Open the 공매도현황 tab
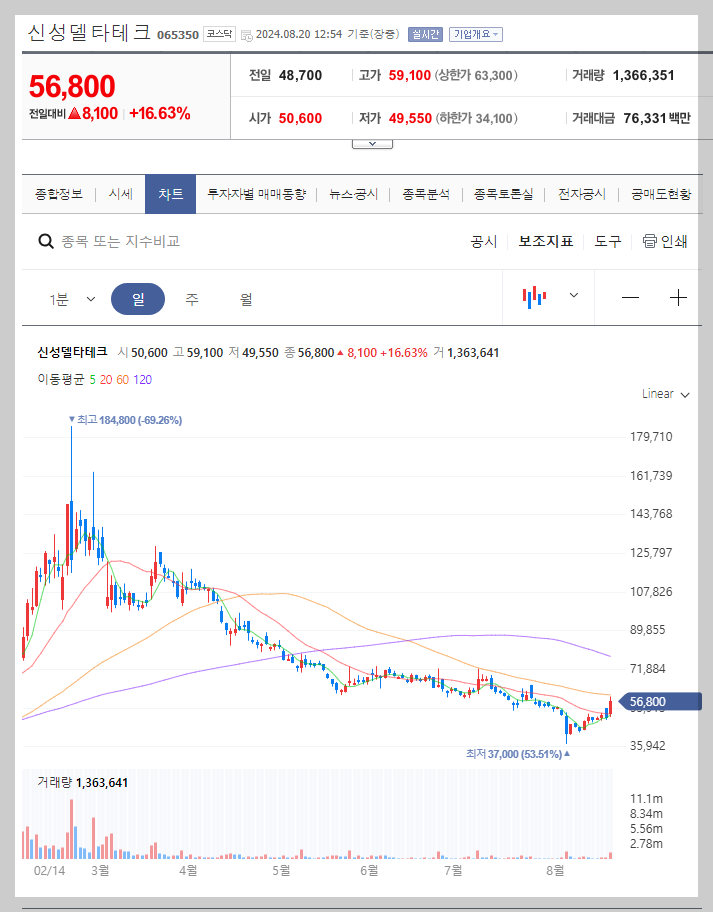The height and width of the screenshot is (912, 713). pyautogui.click(x=661, y=194)
